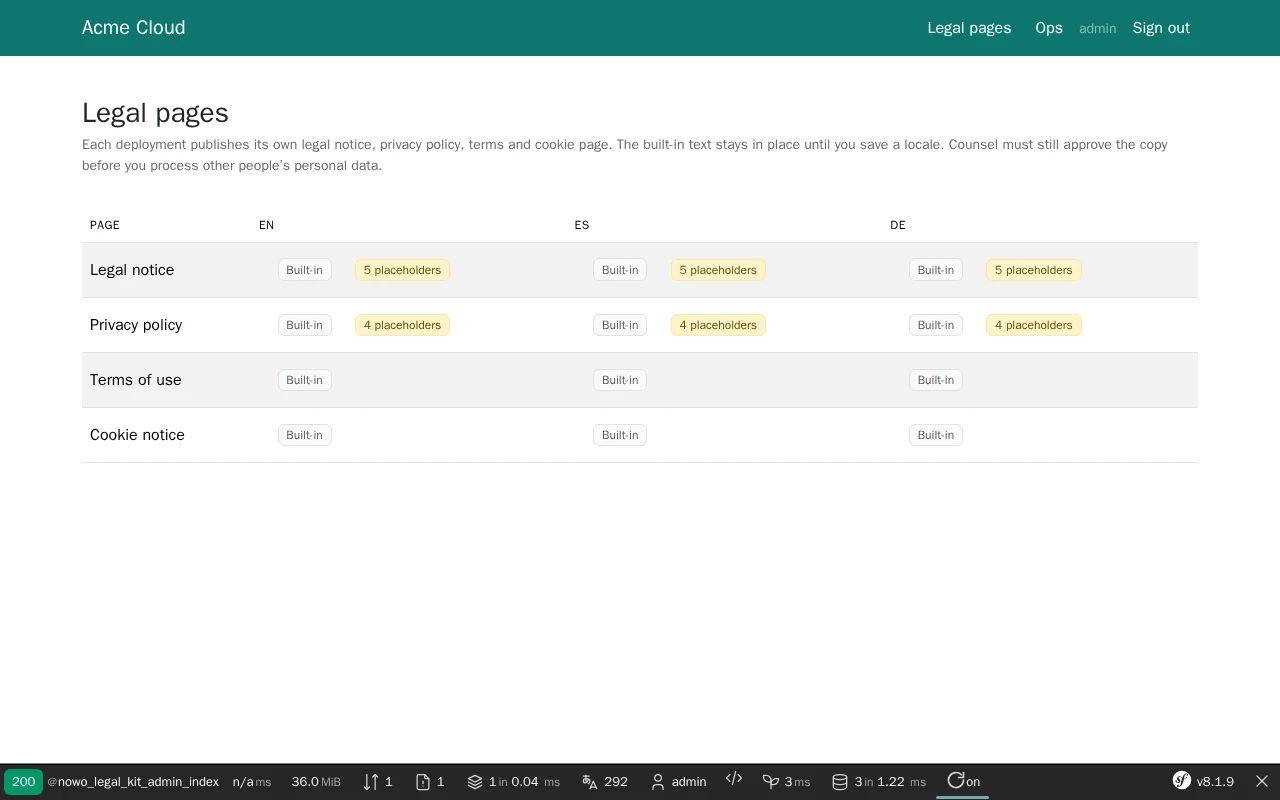Screen dimensions: 1280x800
Task: Click the circular refresh icon marked on
Action: click(x=956, y=781)
